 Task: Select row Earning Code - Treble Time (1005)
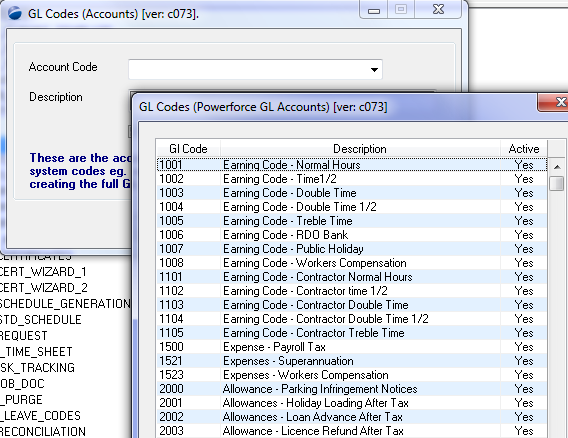pyautogui.click(x=352, y=221)
